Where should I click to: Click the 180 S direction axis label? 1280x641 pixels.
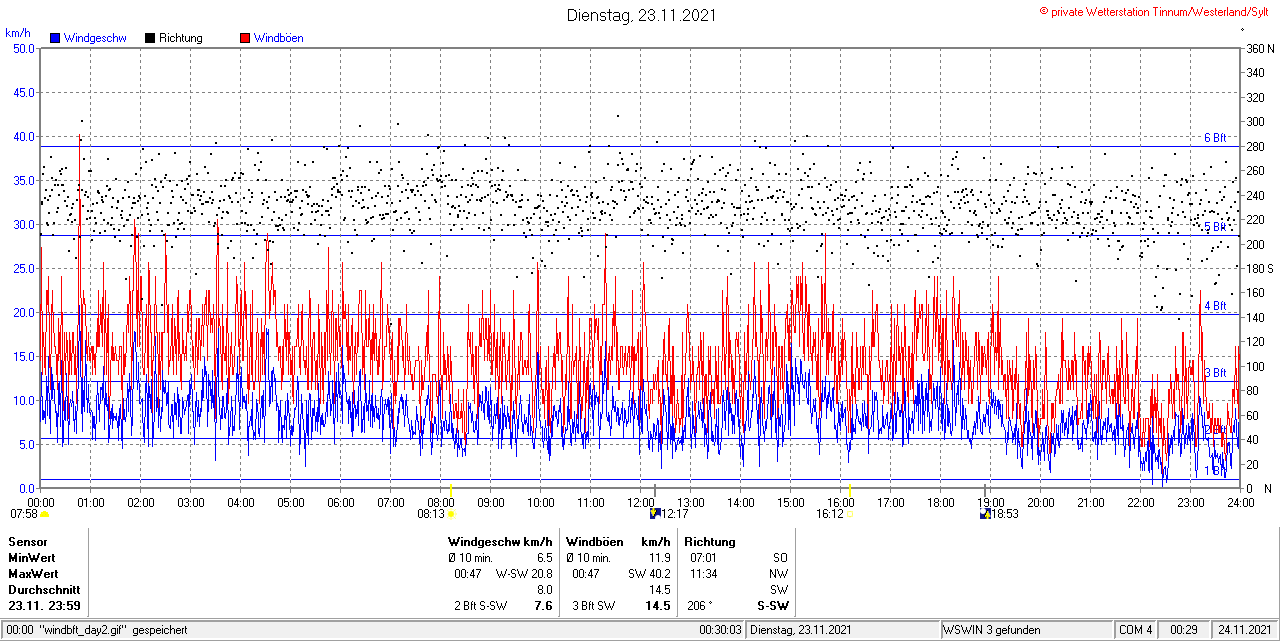(1258, 268)
